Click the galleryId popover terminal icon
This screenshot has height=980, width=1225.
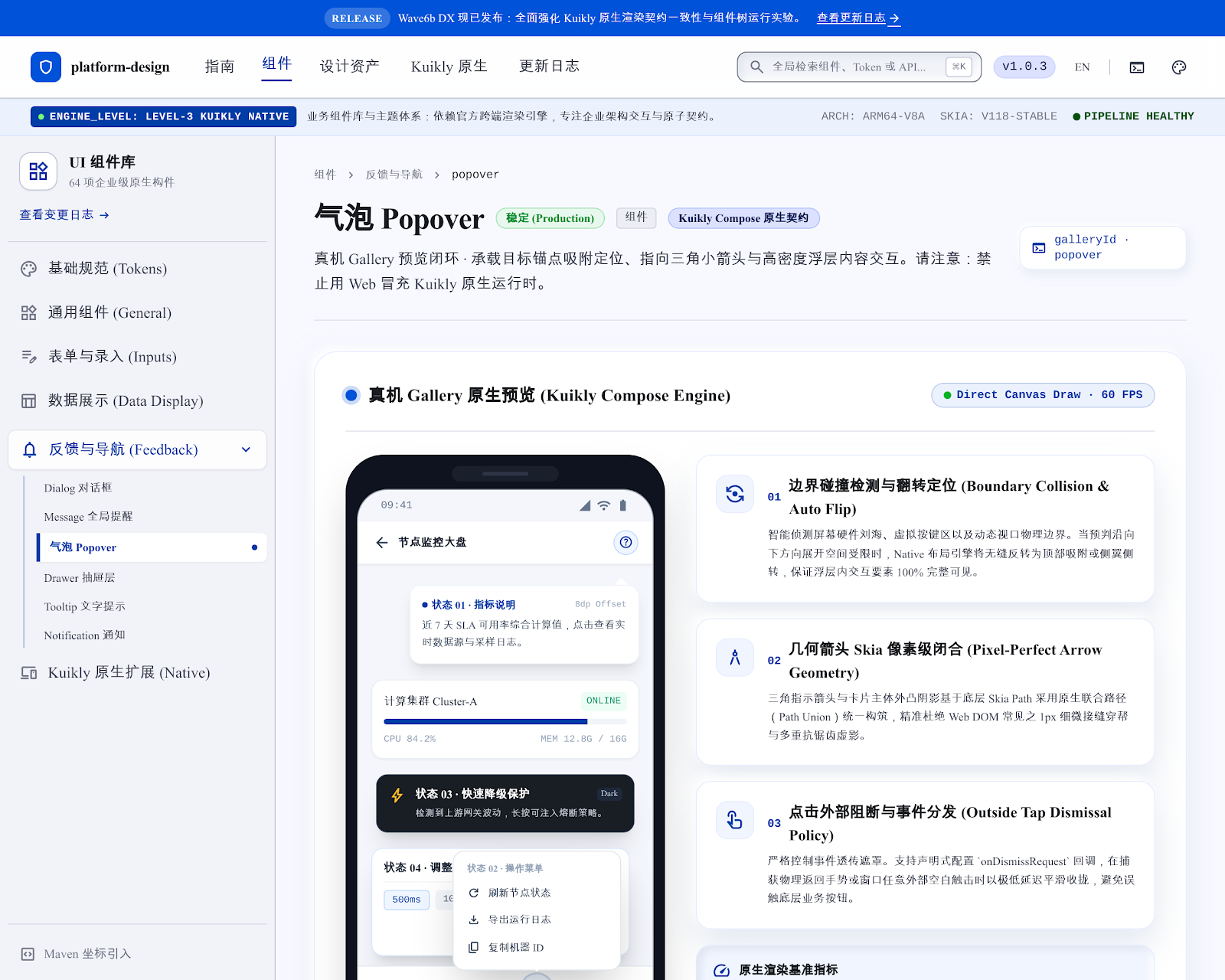tap(1039, 248)
